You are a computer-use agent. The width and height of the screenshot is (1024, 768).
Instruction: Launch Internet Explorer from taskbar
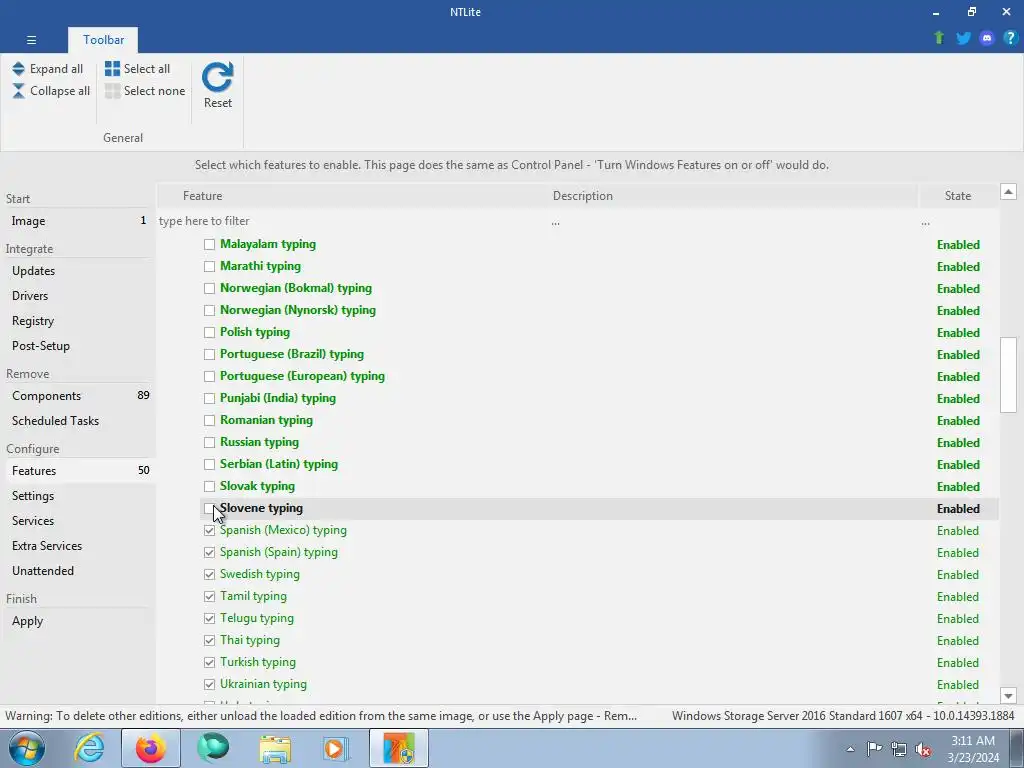tap(89, 748)
